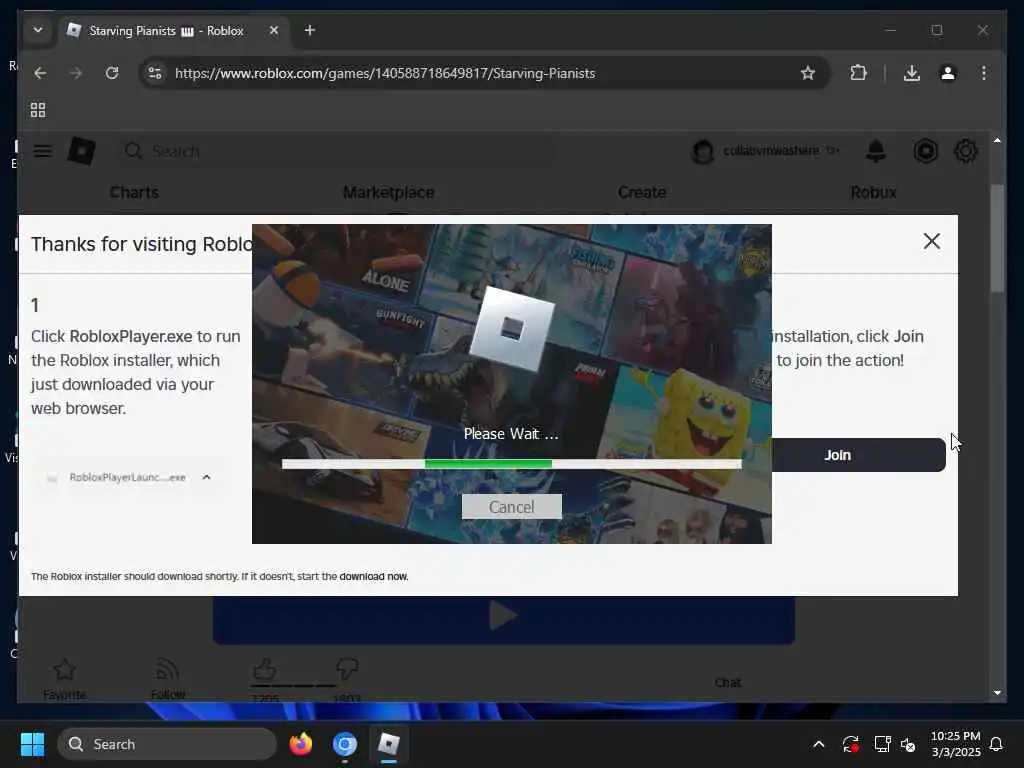The image size is (1024, 768).
Task: Open the Robux balance icon
Action: pyautogui.click(x=925, y=151)
